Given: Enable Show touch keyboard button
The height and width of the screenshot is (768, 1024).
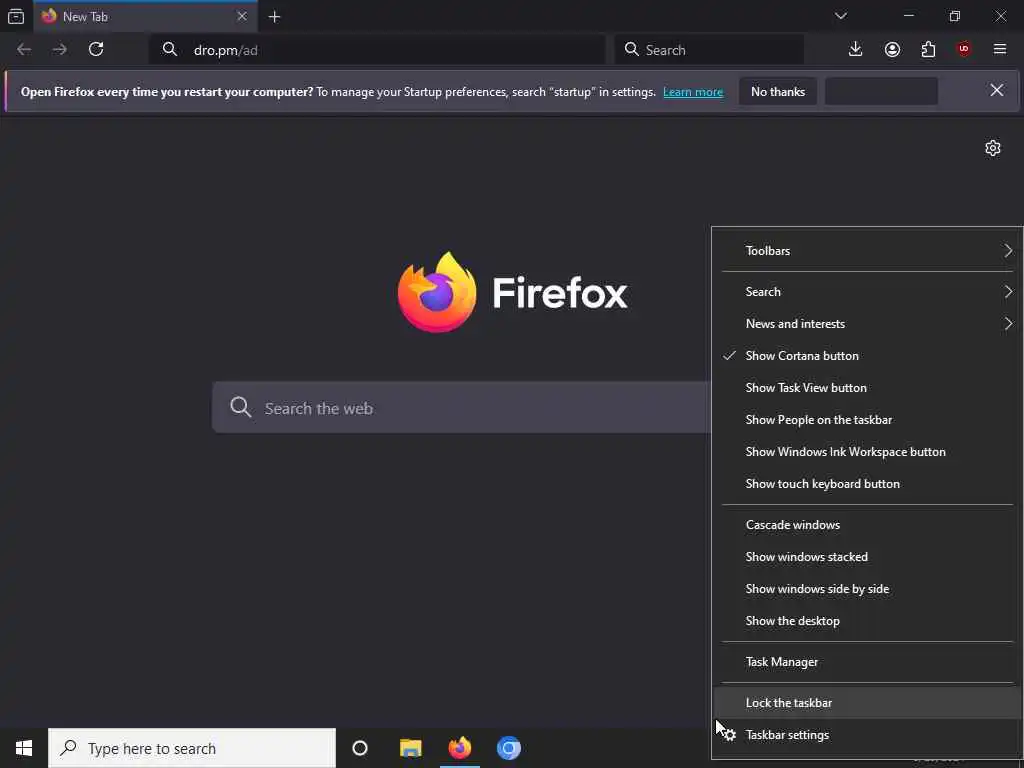Looking at the screenshot, I should (867, 484).
